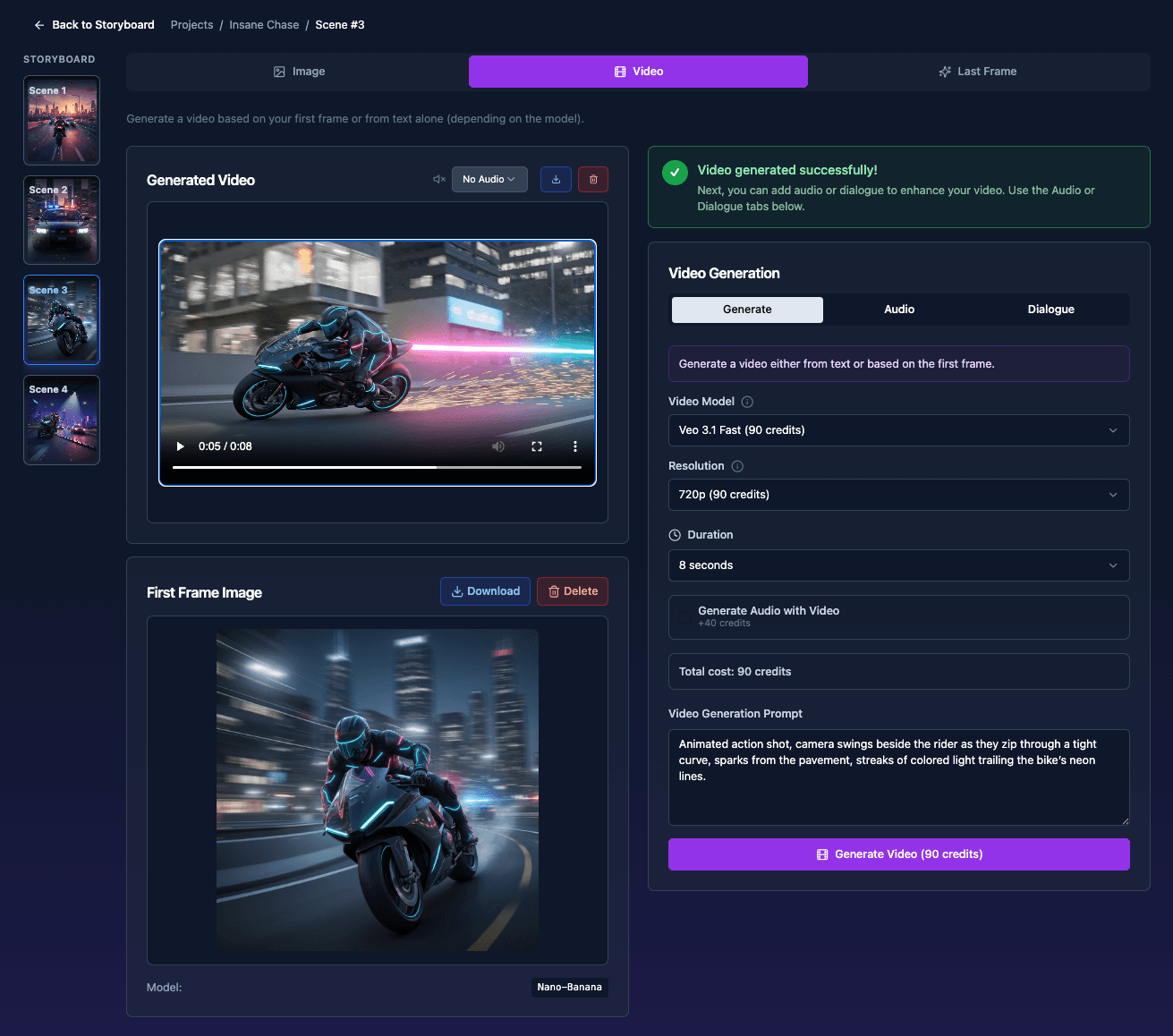Open the No Audio dropdown
This screenshot has width=1173, height=1036.
coord(489,179)
